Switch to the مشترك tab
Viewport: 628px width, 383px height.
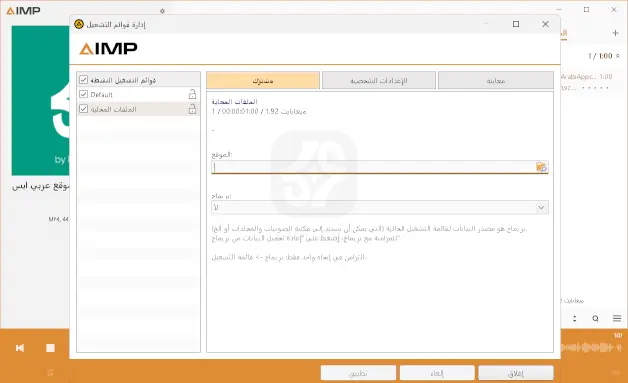click(263, 81)
